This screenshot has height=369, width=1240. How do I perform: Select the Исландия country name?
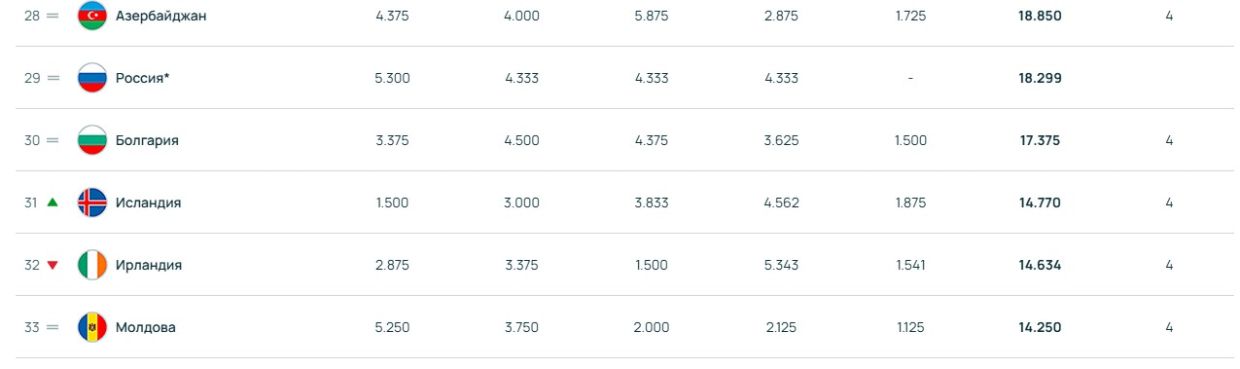coord(148,202)
